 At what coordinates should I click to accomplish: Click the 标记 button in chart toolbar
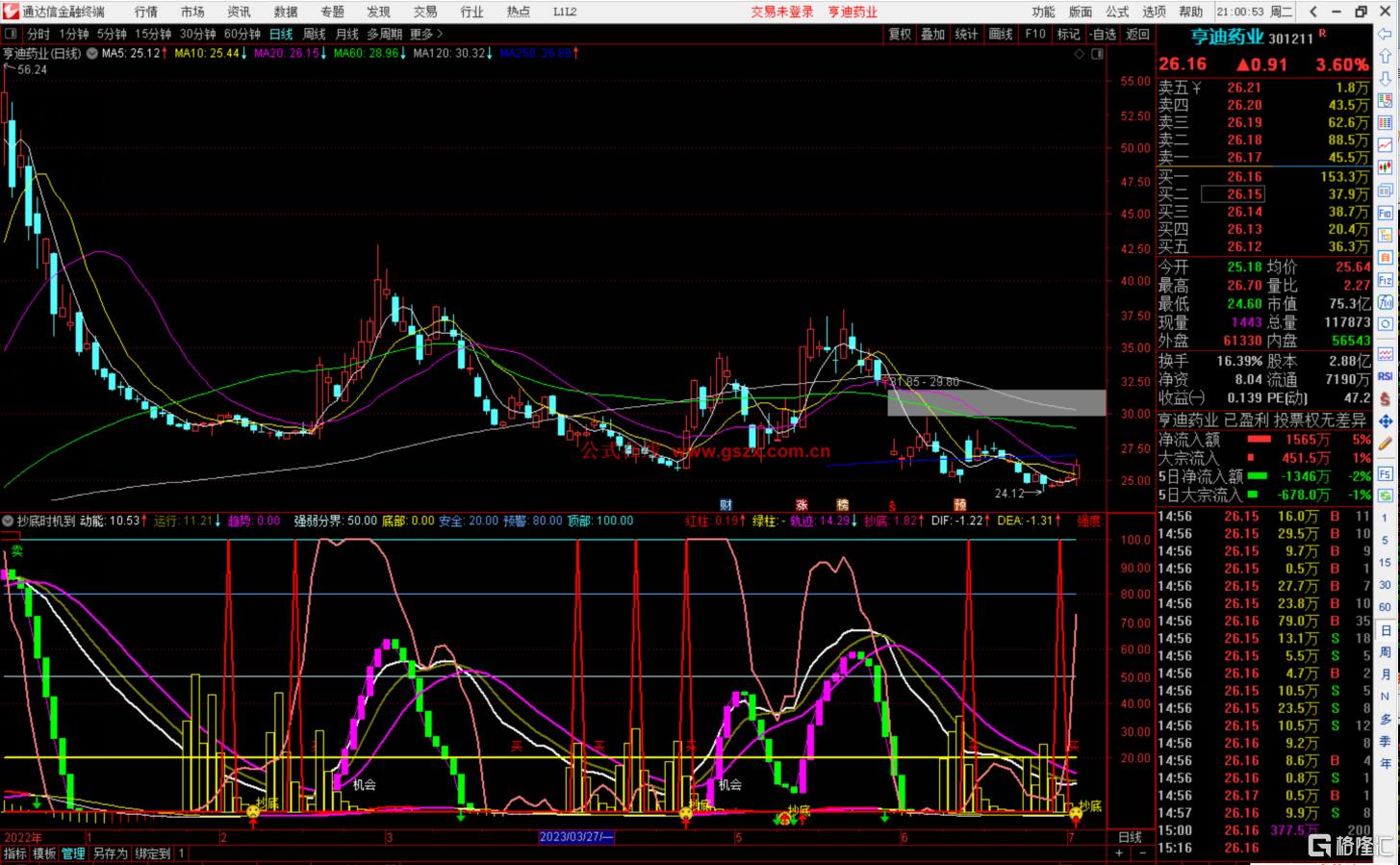(x=1069, y=34)
